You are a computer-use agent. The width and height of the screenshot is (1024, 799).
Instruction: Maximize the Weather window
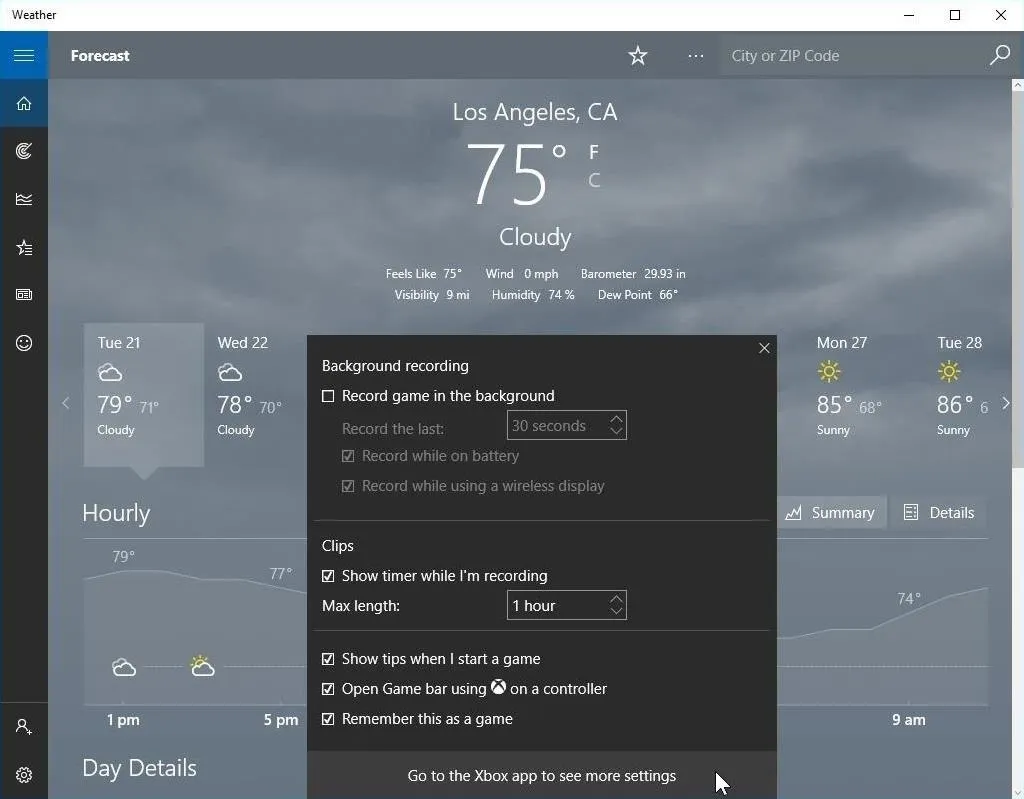[x=955, y=15]
